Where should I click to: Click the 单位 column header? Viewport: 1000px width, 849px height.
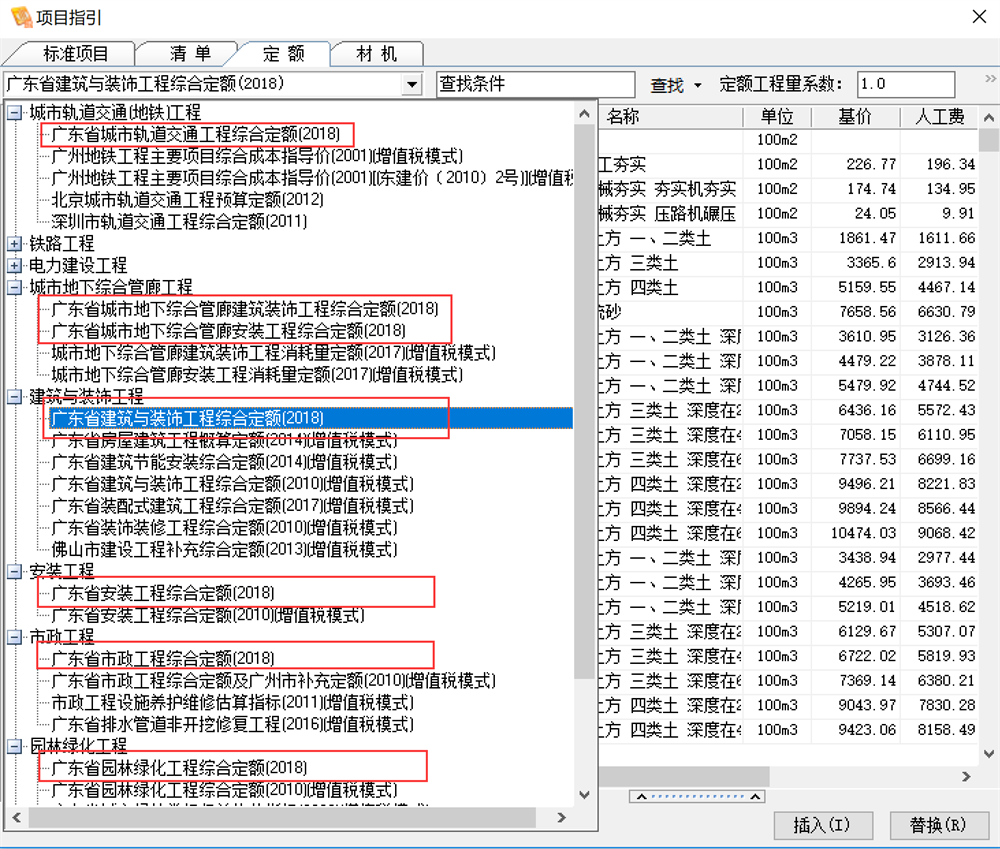click(x=777, y=117)
